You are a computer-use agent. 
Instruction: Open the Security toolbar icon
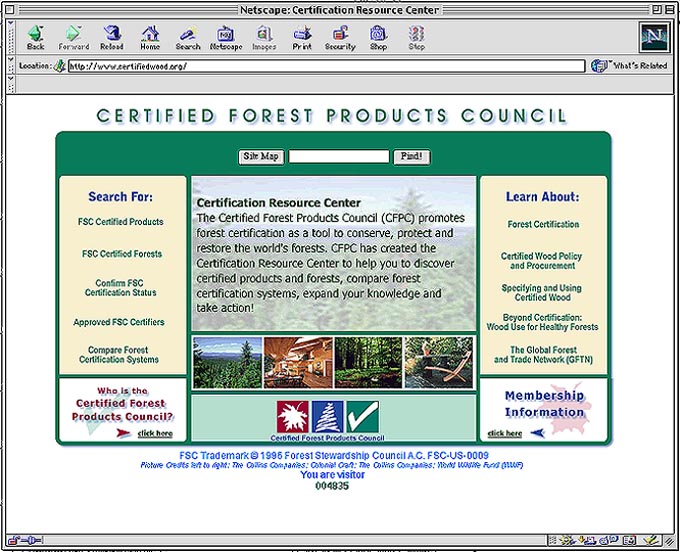pos(340,37)
